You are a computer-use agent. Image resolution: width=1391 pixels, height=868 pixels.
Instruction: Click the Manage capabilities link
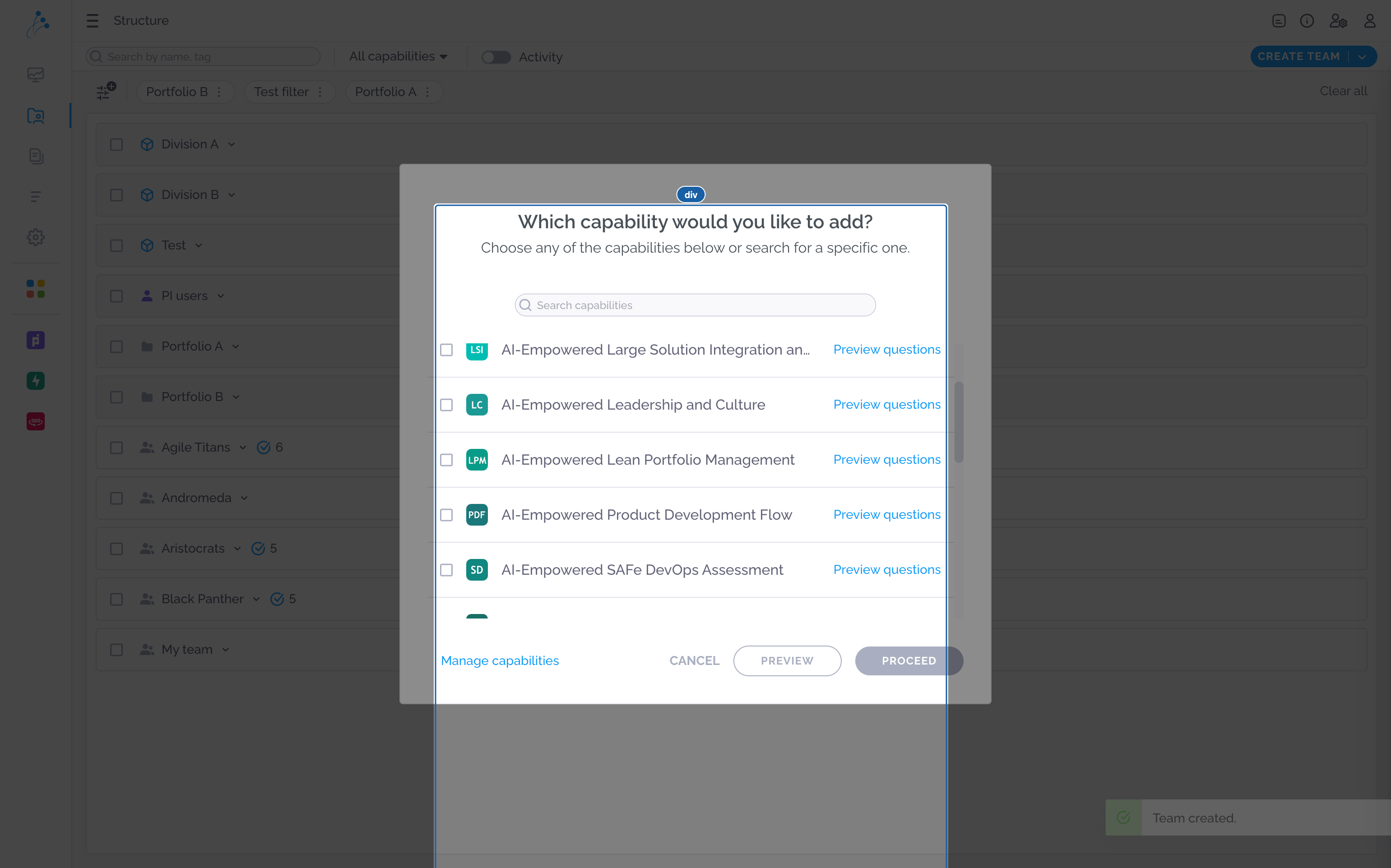[x=500, y=661]
